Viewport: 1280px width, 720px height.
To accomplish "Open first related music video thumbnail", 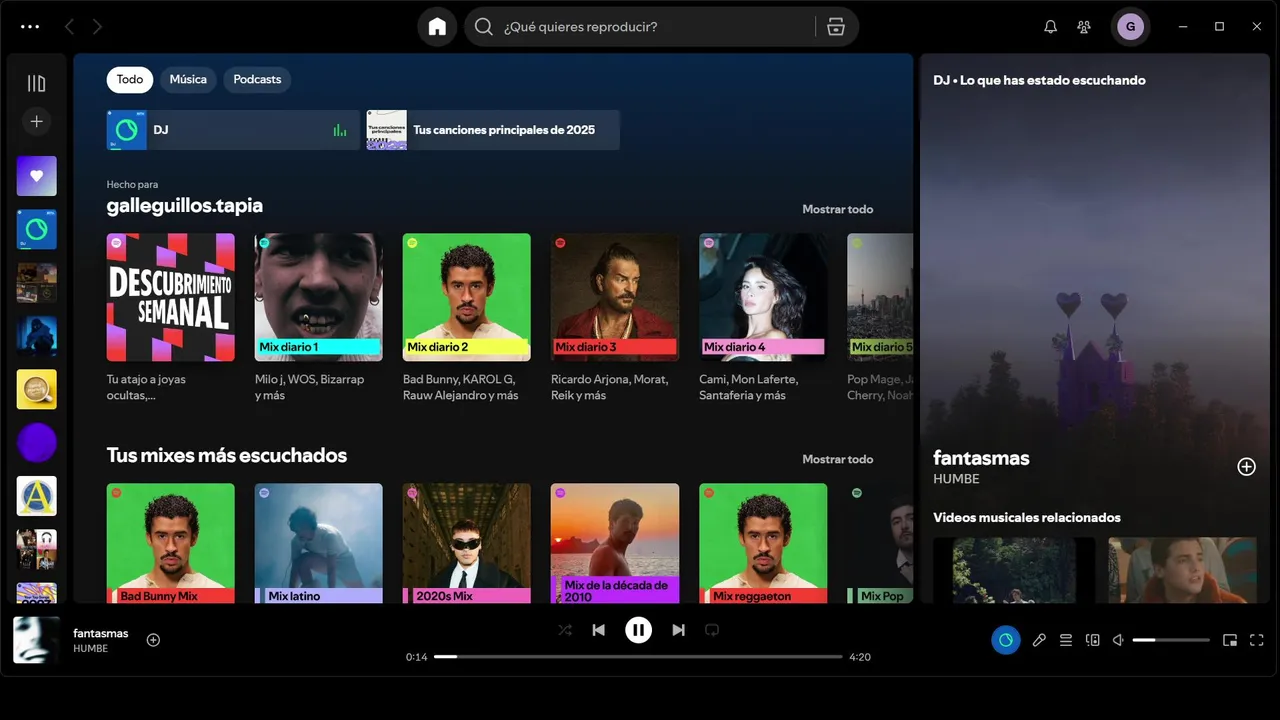I will [1014, 570].
